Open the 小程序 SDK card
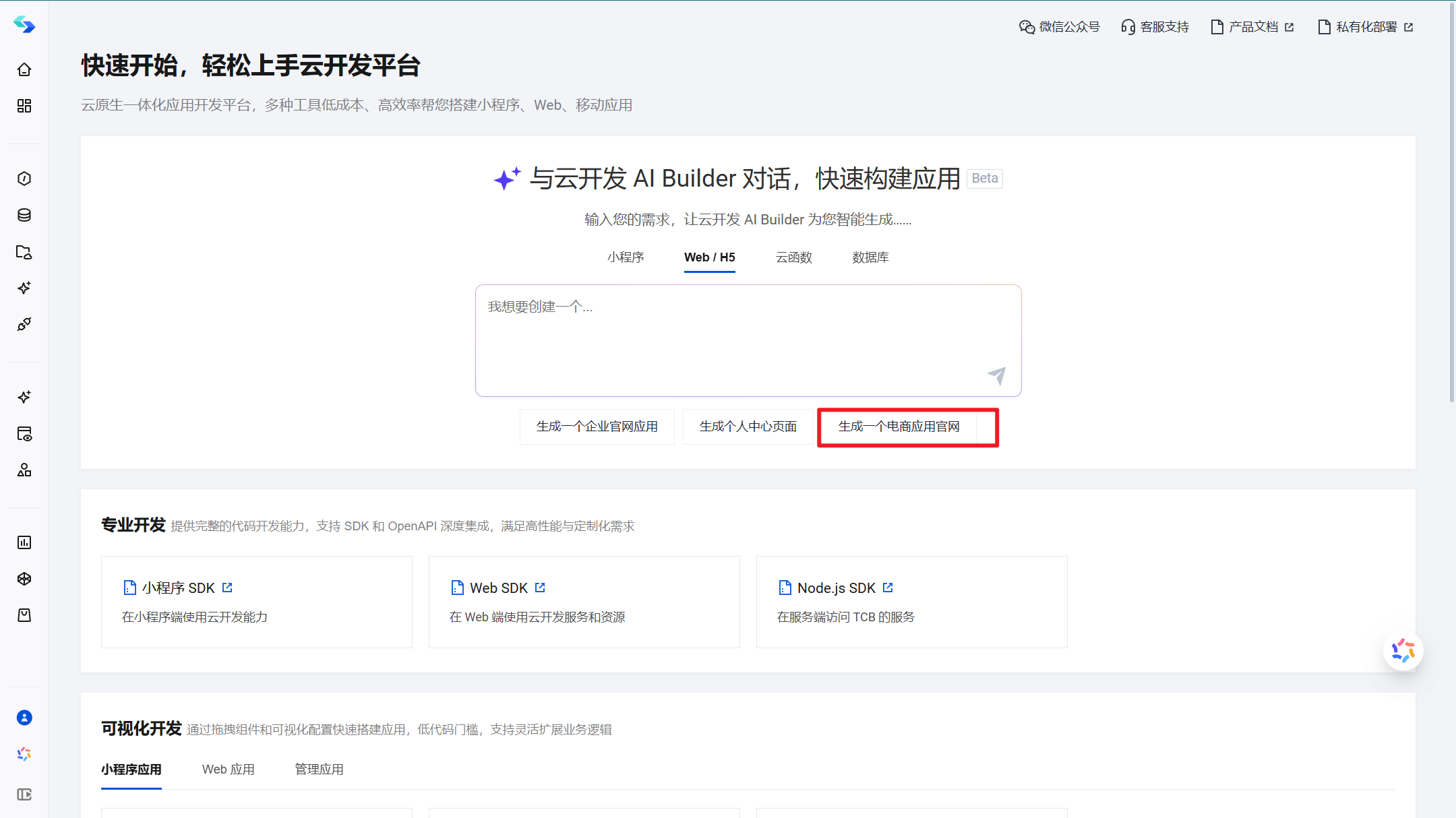Image resolution: width=1456 pixels, height=818 pixels. (257, 602)
